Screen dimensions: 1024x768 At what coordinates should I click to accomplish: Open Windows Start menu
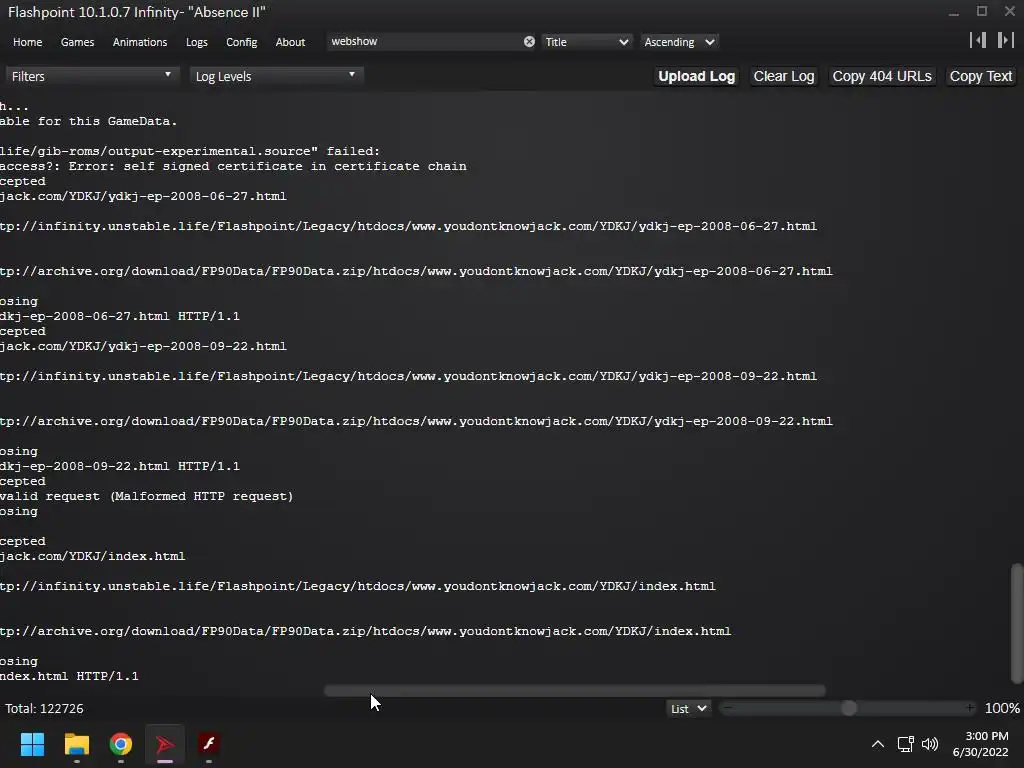[x=32, y=744]
